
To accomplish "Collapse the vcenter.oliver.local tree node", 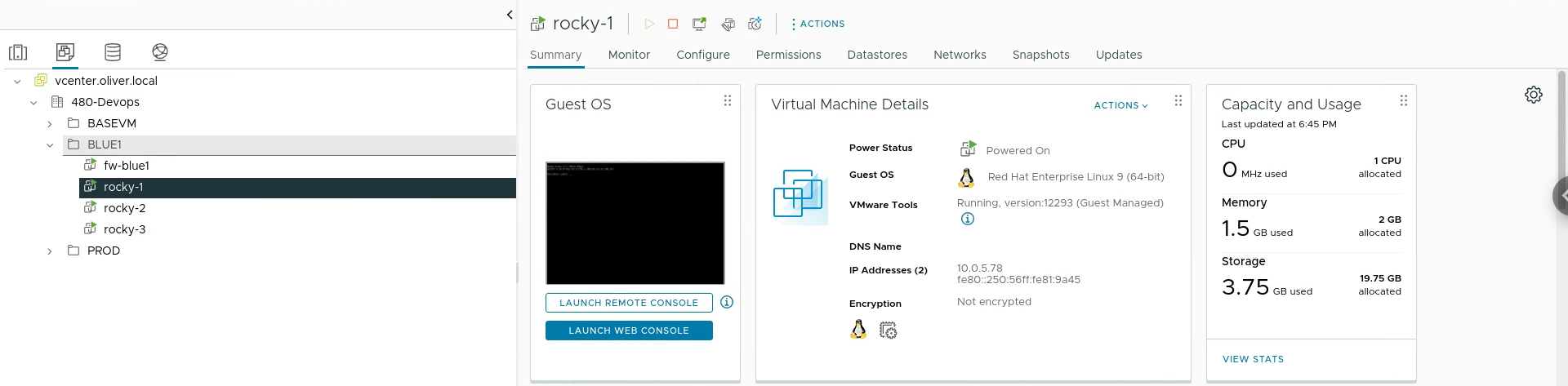I will pos(17,81).
